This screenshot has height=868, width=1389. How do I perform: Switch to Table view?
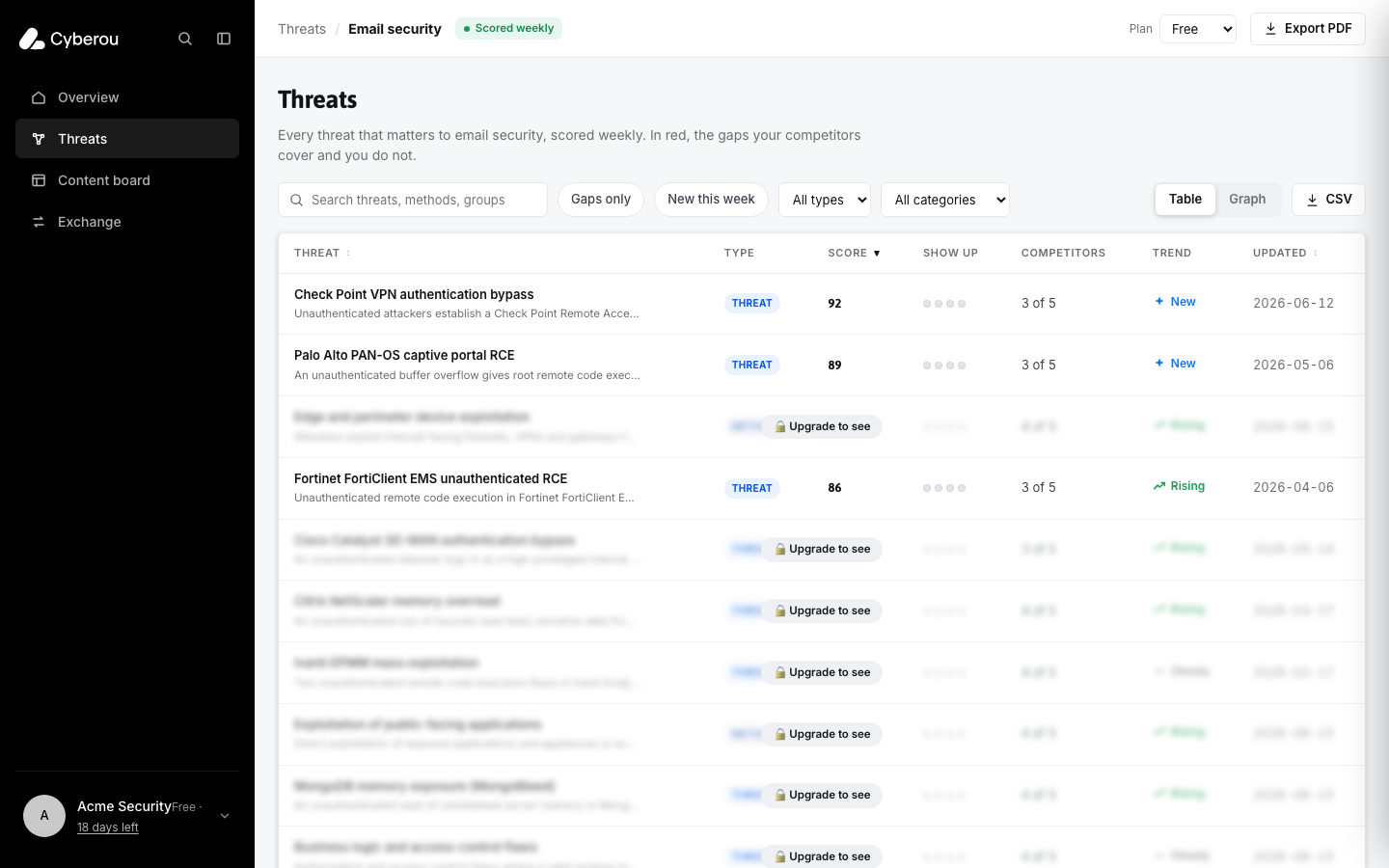click(1185, 200)
